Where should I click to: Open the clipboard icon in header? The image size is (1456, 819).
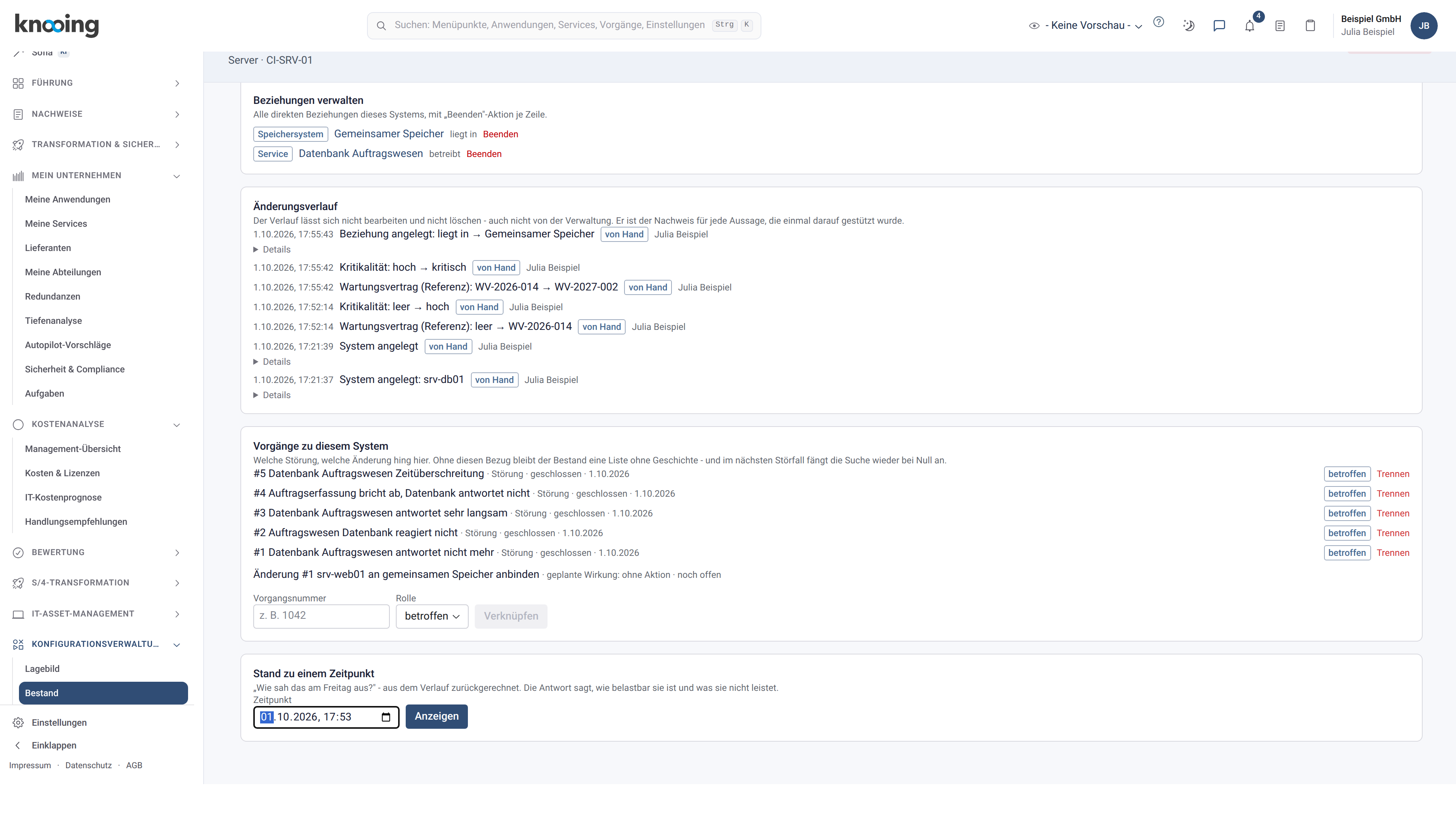(x=1310, y=25)
